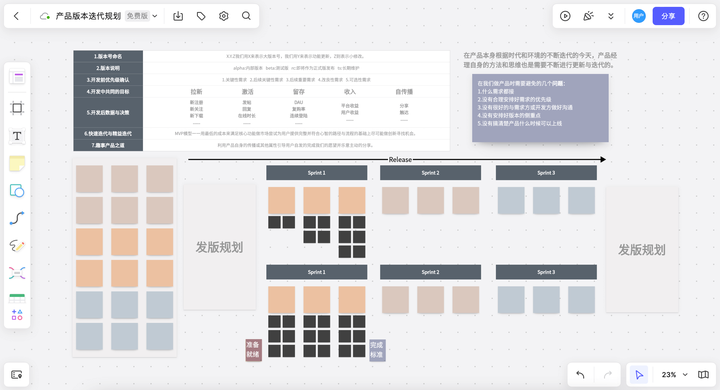
Task: Click the undo arrow
Action: (x=580, y=375)
